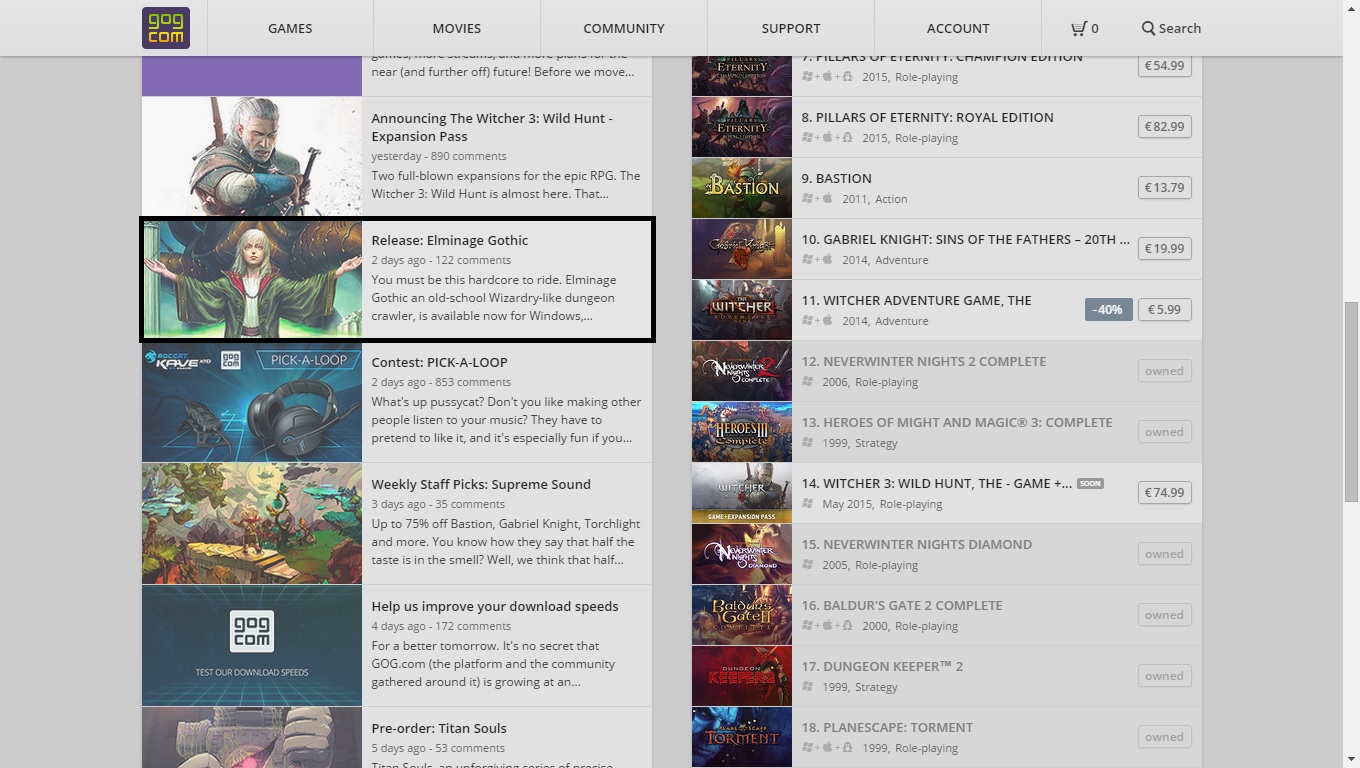Click €19.99 price for Gabriel Knight
Screen dimensions: 1360x768
pyautogui.click(x=1164, y=248)
